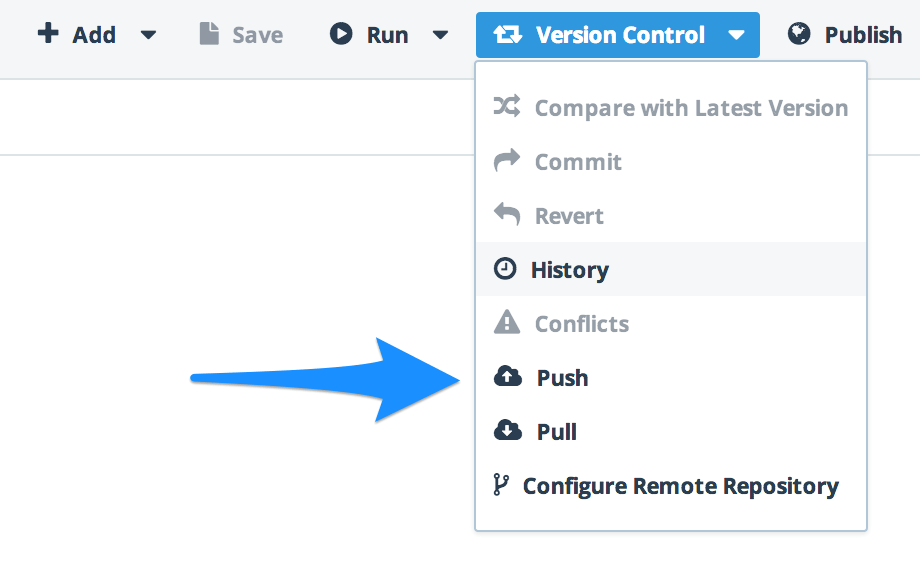Click the Pull cloud download icon
920x562 pixels.
click(508, 430)
